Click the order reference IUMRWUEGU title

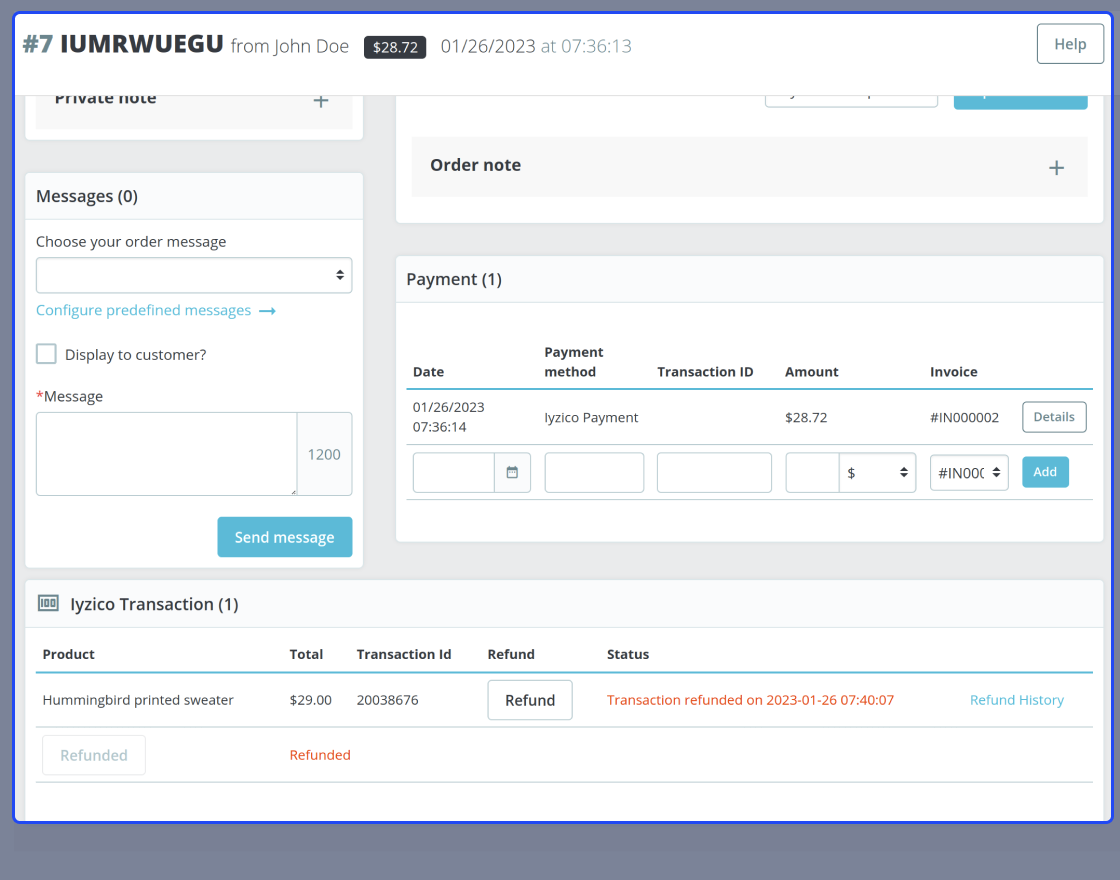(x=141, y=44)
